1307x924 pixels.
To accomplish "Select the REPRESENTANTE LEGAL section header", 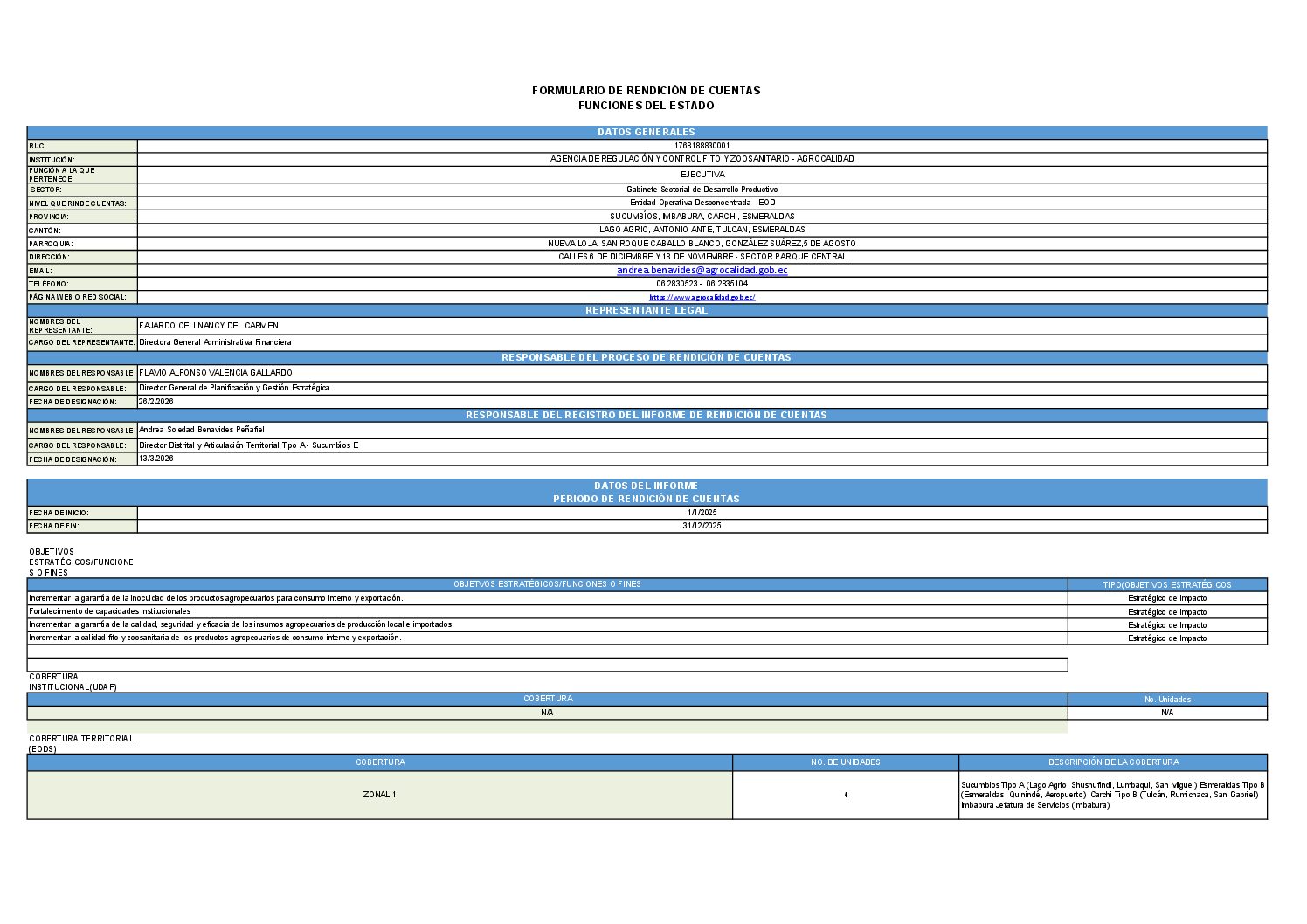I will click(647, 310).
